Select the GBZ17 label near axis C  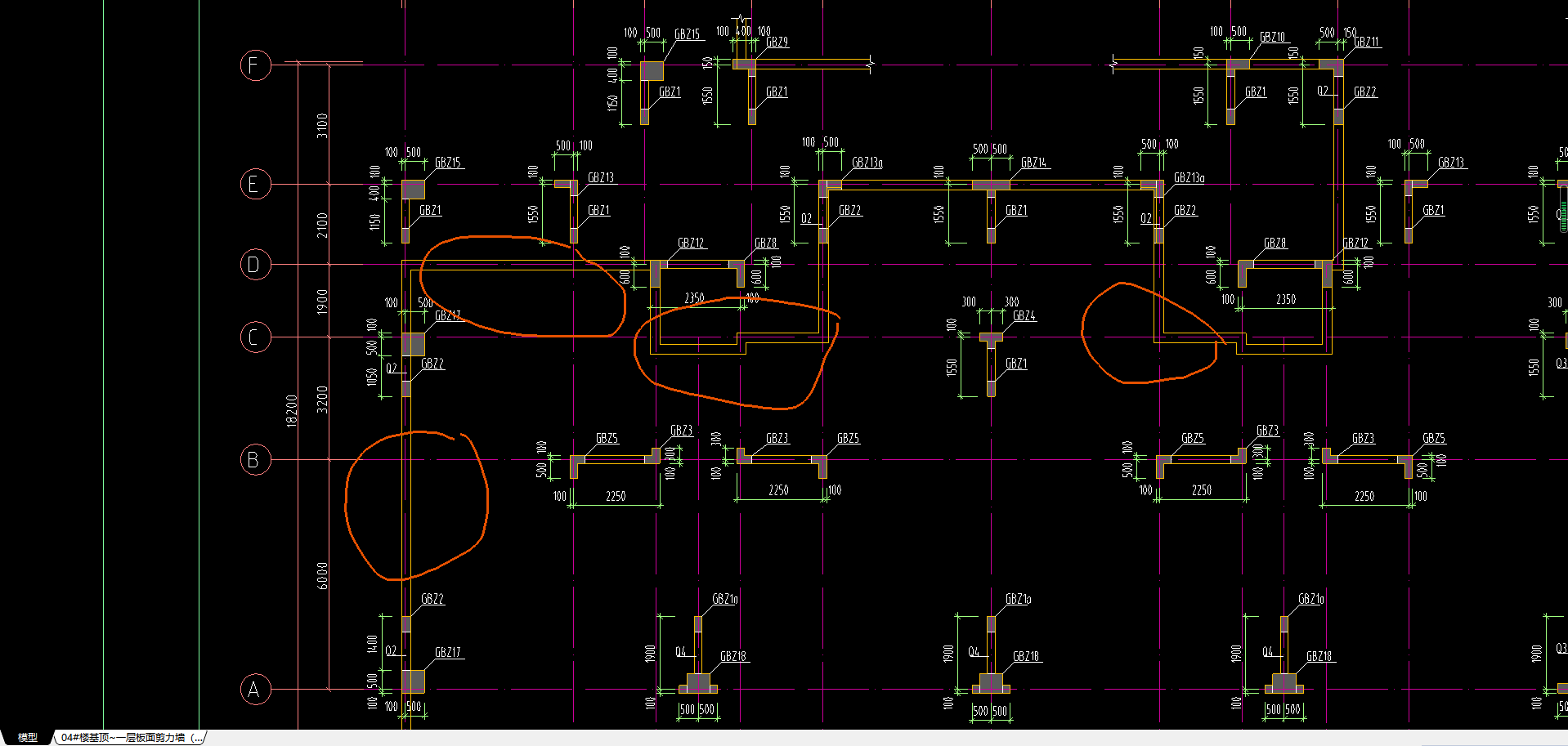coord(448,315)
